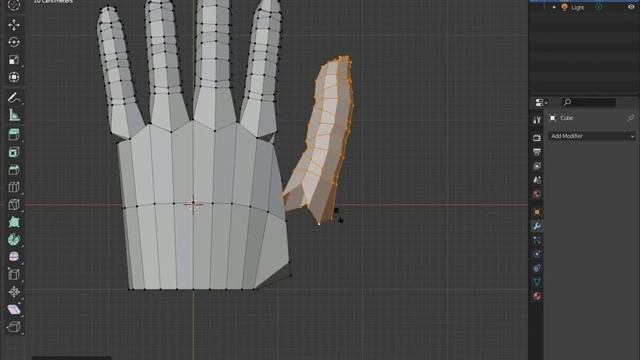
Task: Click the Cube object icon in properties
Action: [553, 118]
